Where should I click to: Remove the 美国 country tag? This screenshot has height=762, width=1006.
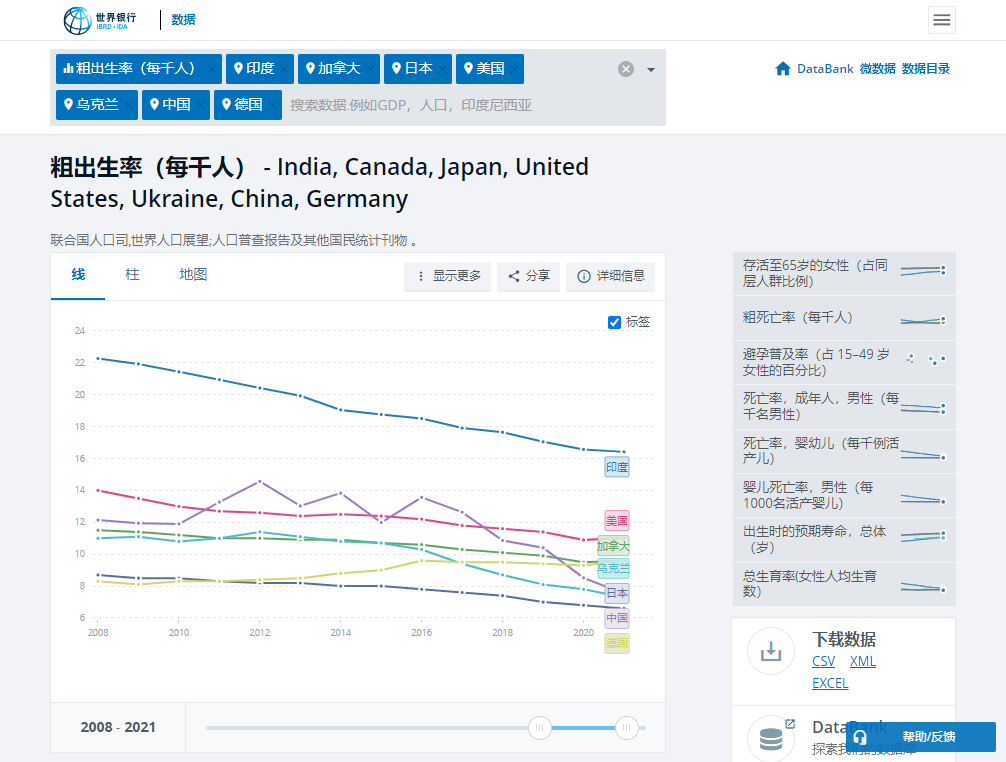[514, 69]
